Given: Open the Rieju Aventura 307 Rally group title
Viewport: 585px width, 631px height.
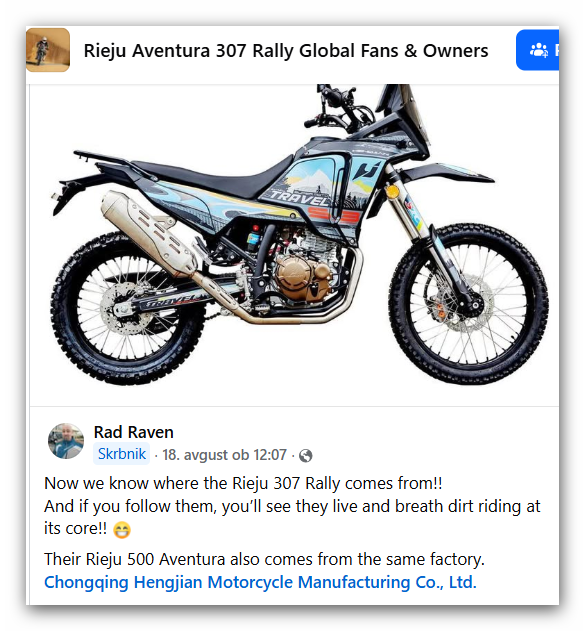Looking at the screenshot, I should click(x=286, y=51).
